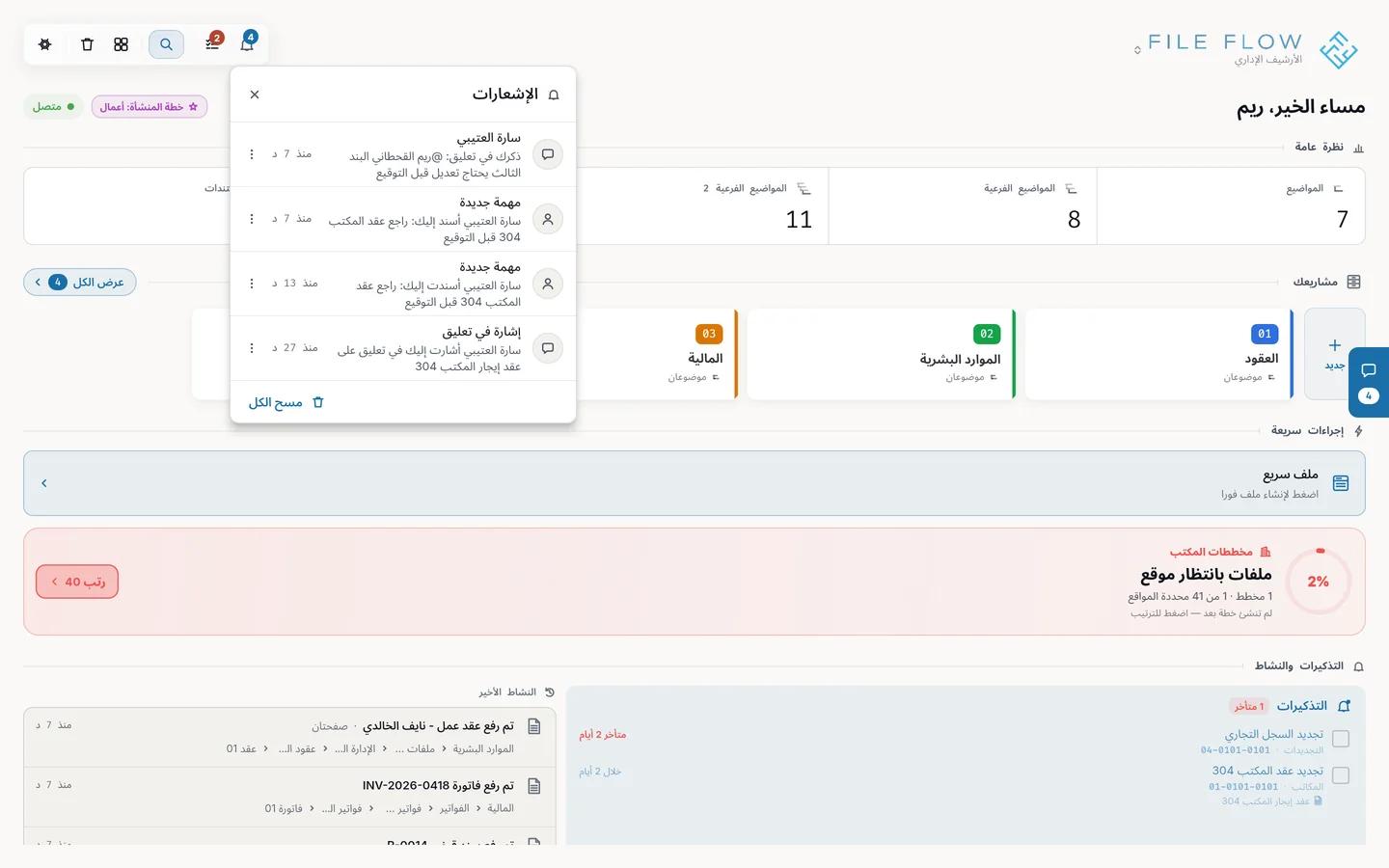Open the إشارة في تعليق notification entry

(x=403, y=348)
